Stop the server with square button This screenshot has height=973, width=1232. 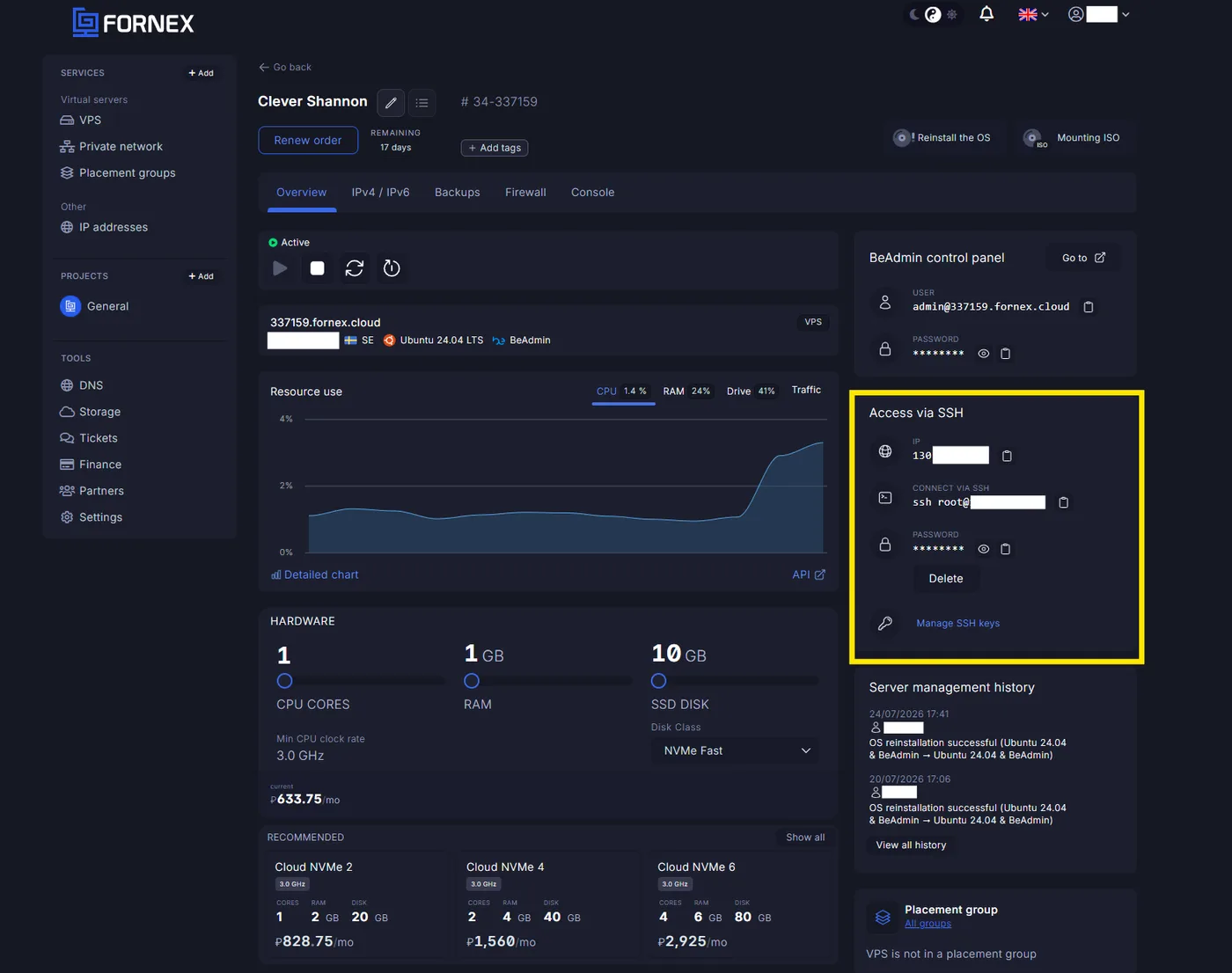point(318,268)
